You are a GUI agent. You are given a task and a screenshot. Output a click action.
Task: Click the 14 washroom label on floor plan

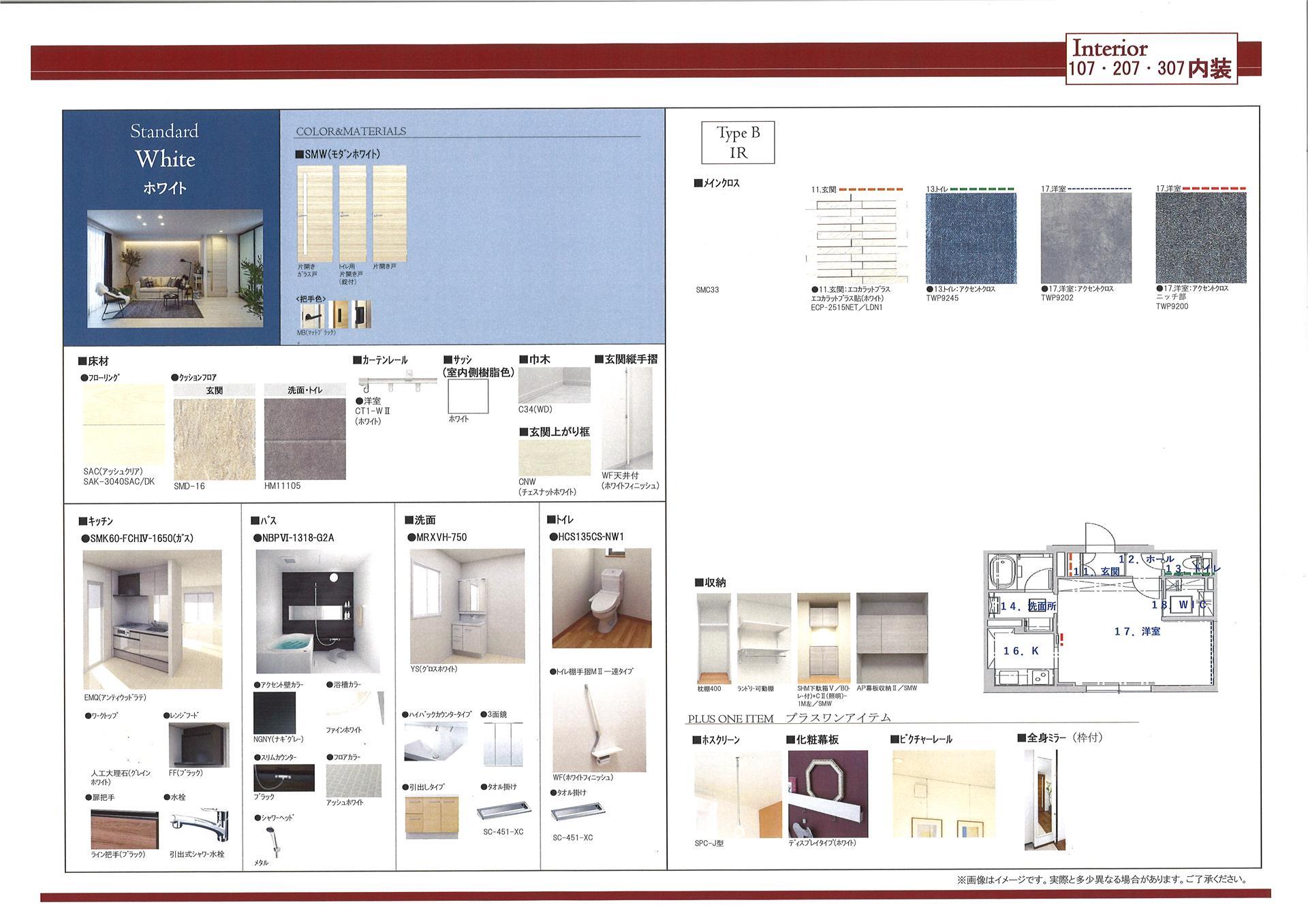pyautogui.click(x=1028, y=606)
